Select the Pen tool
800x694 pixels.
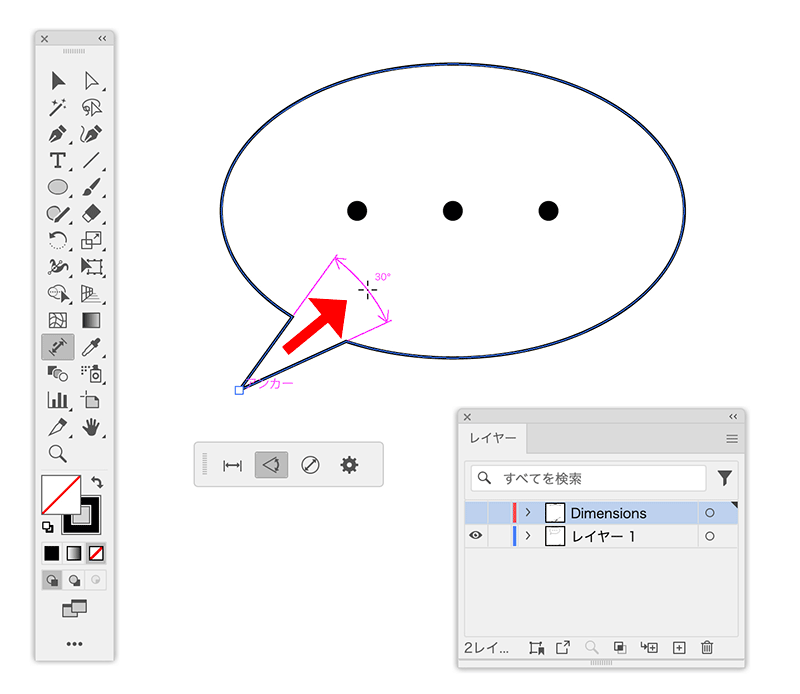58,134
